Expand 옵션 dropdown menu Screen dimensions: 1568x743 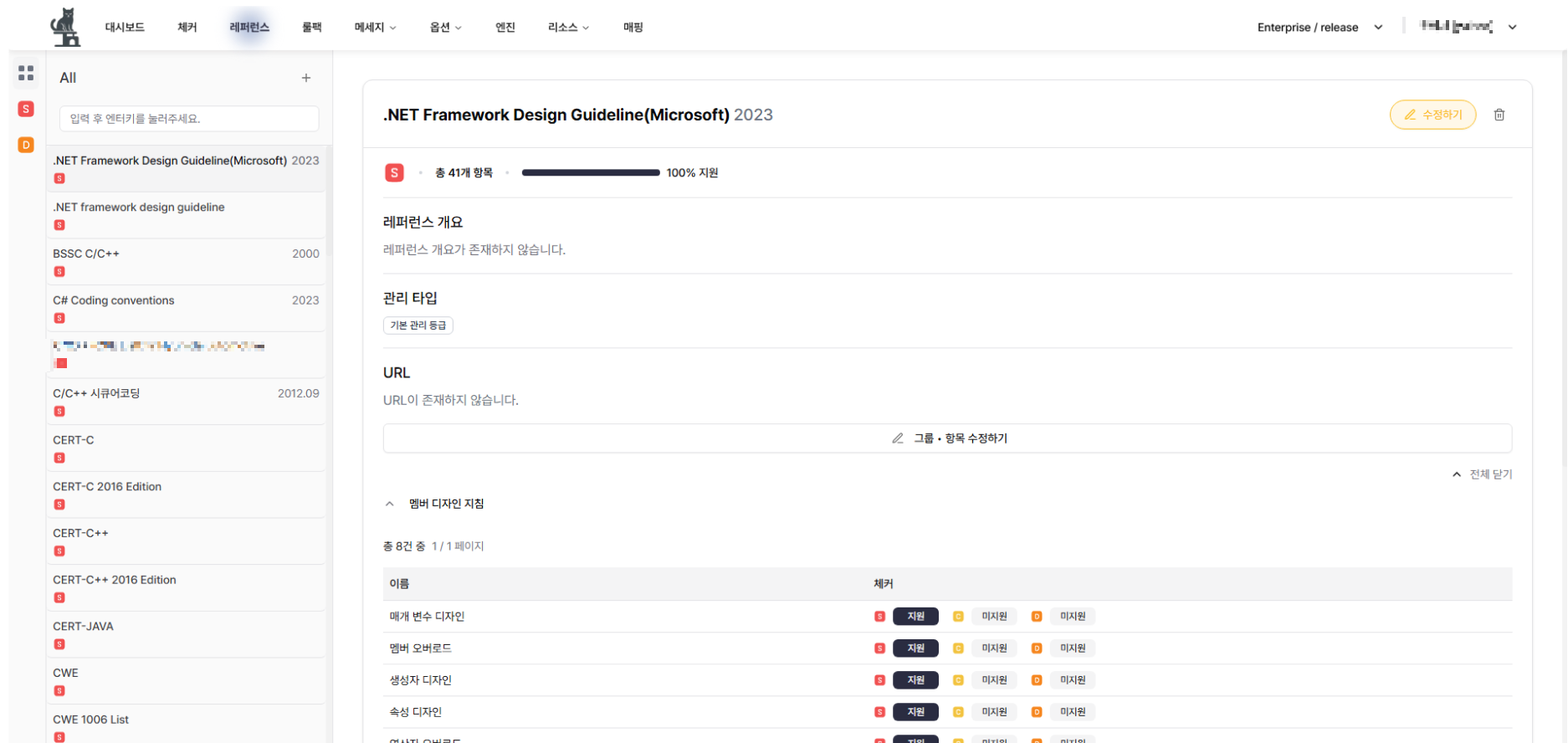(446, 28)
